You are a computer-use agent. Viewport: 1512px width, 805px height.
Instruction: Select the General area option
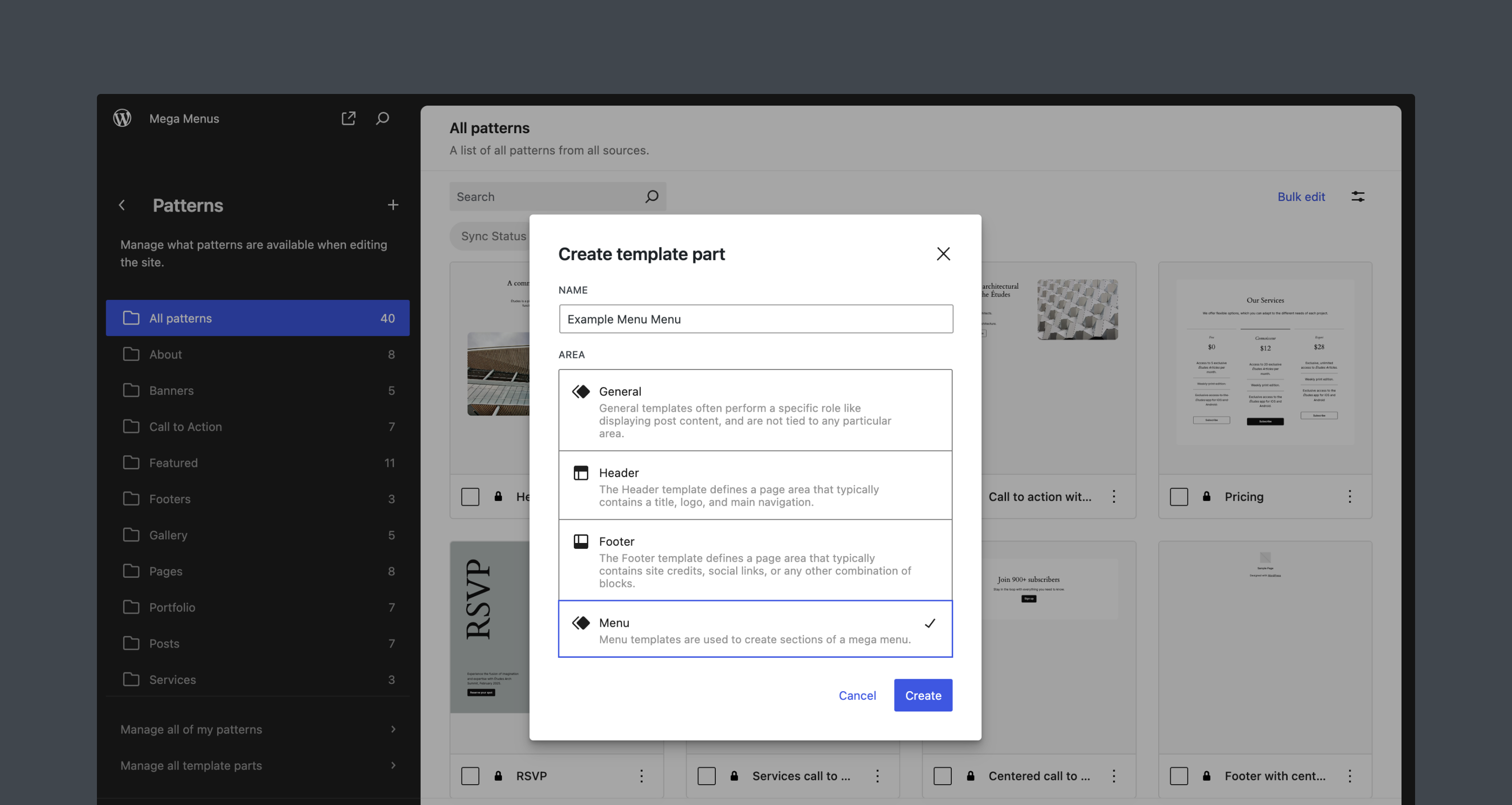pyautogui.click(x=756, y=410)
